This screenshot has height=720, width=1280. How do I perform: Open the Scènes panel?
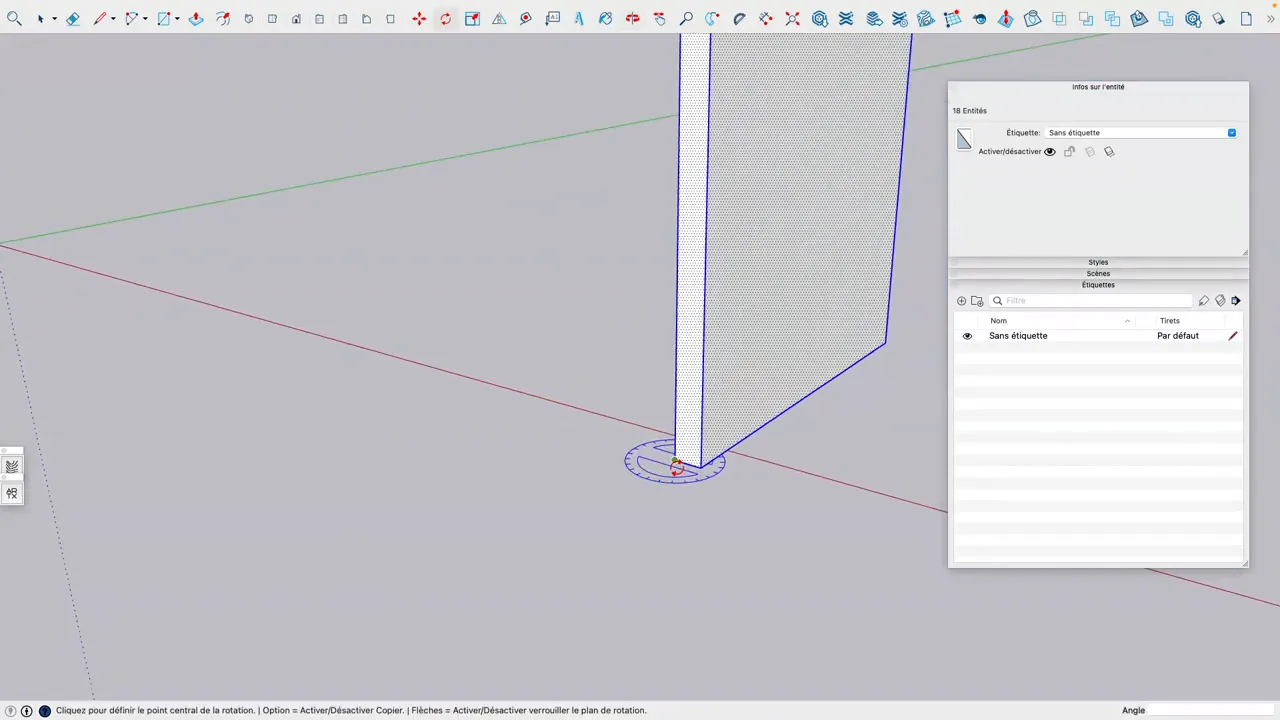coord(1098,273)
